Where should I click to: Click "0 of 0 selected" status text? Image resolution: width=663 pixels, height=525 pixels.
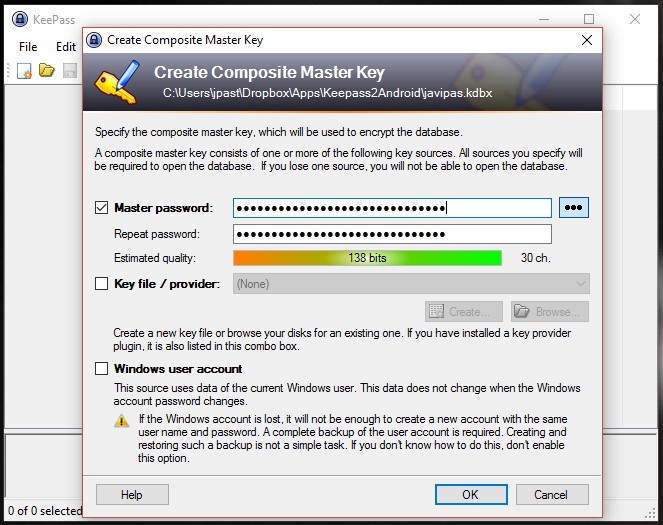(x=44, y=511)
